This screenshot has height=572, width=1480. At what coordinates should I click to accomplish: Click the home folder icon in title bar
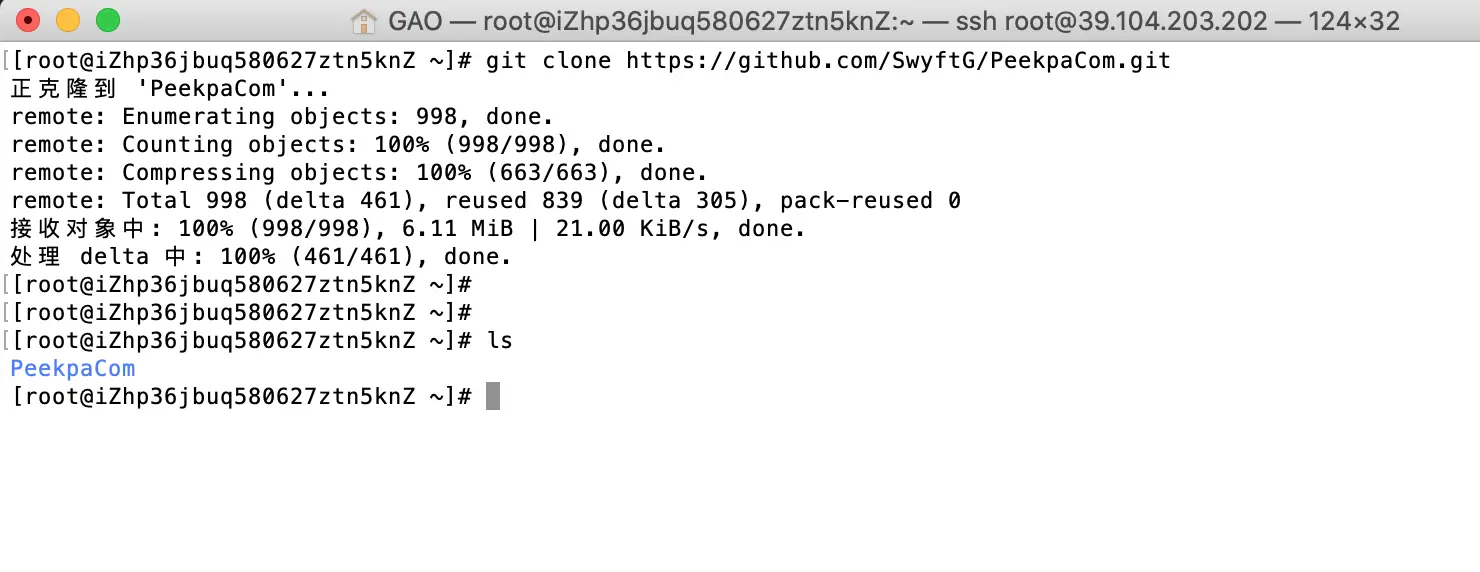click(x=364, y=21)
